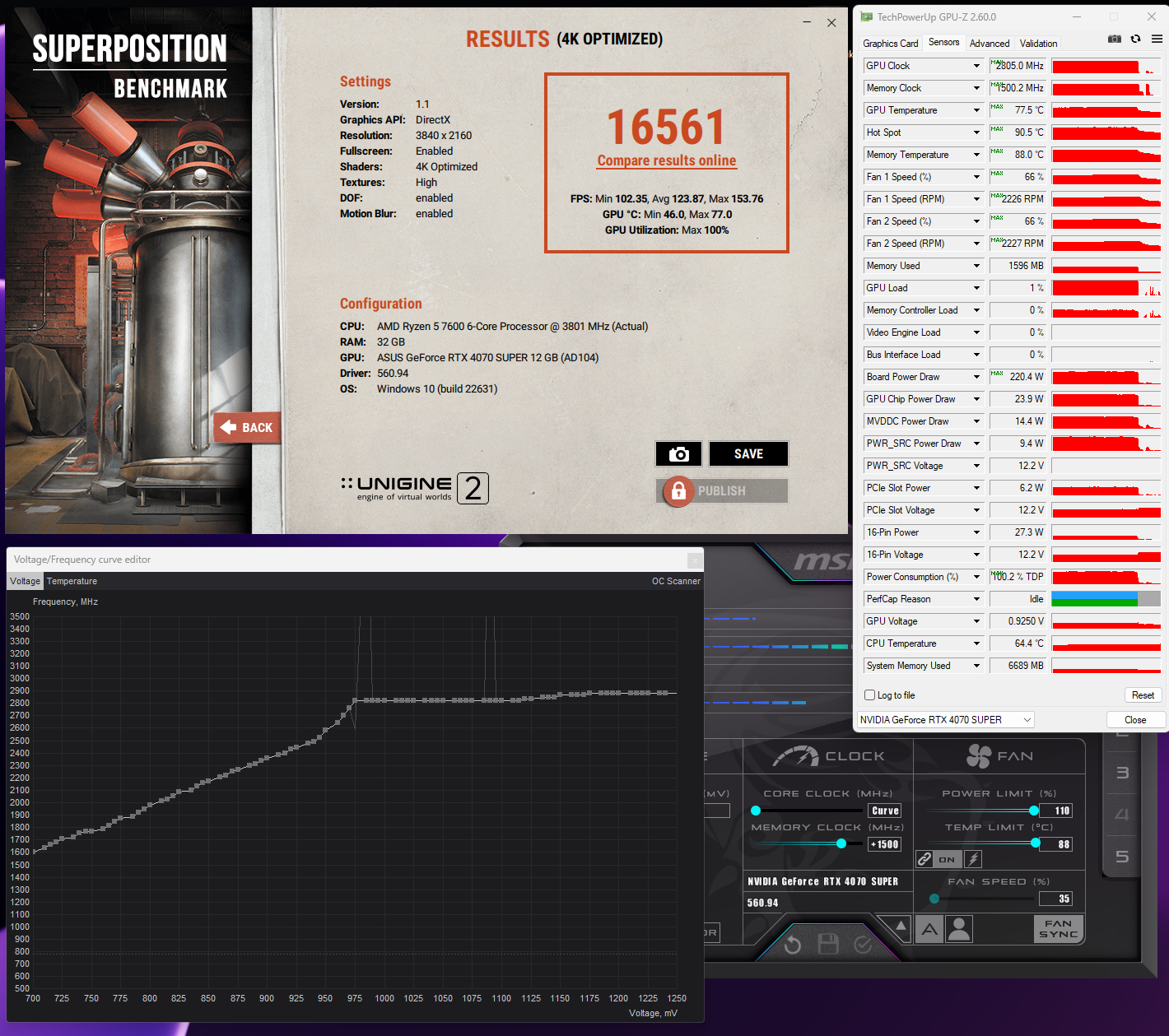1169x1036 pixels.
Task: Switch to the Advanced tab
Action: (x=990, y=44)
